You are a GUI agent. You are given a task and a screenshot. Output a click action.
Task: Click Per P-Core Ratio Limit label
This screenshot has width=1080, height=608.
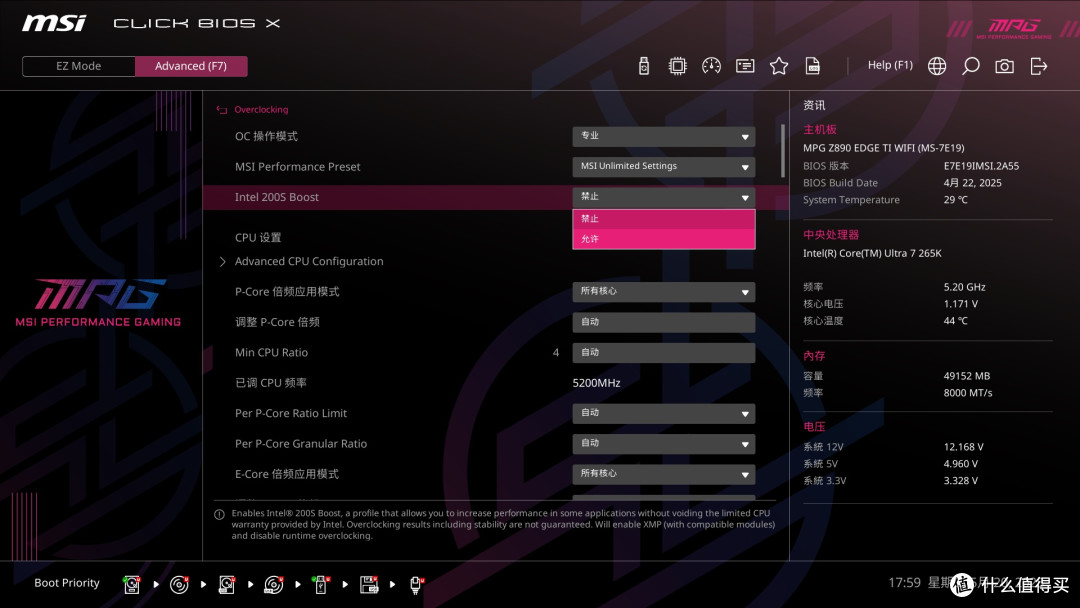pyautogui.click(x=291, y=413)
